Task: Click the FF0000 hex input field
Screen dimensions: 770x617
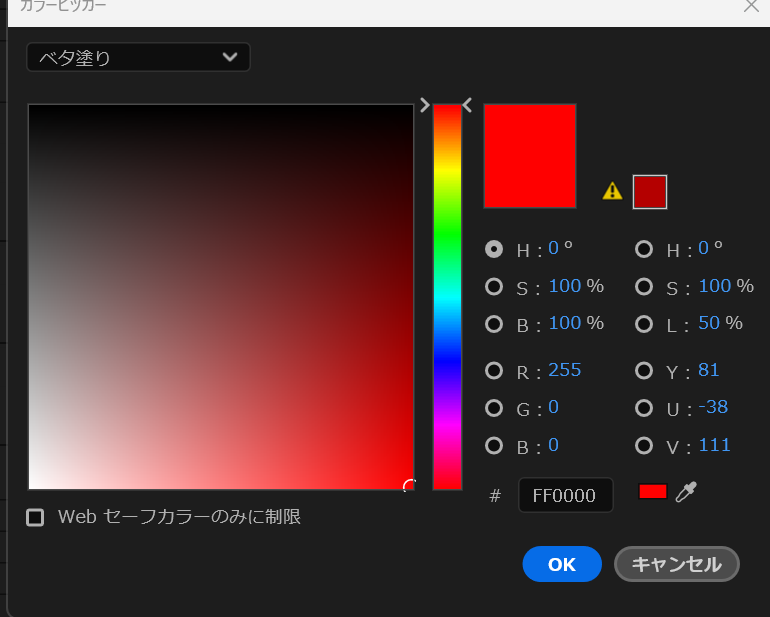Action: pyautogui.click(x=565, y=495)
